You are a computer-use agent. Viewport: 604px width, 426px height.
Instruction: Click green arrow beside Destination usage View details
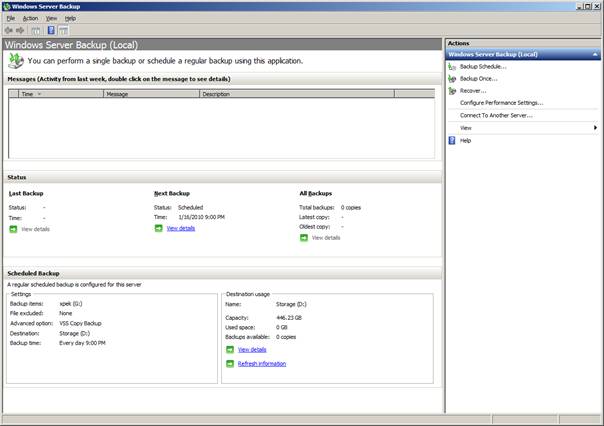point(230,350)
